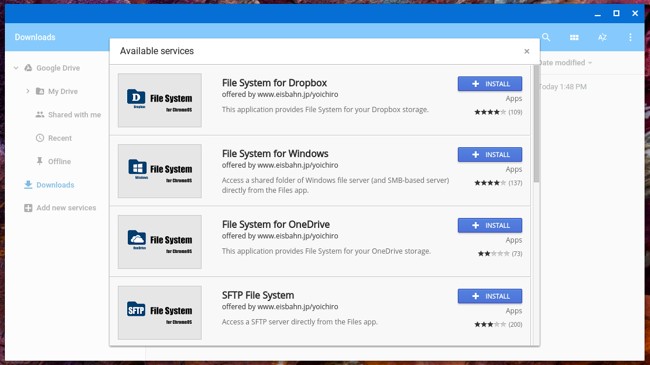
Task: Sort by Date modified column
Action: tap(565, 63)
